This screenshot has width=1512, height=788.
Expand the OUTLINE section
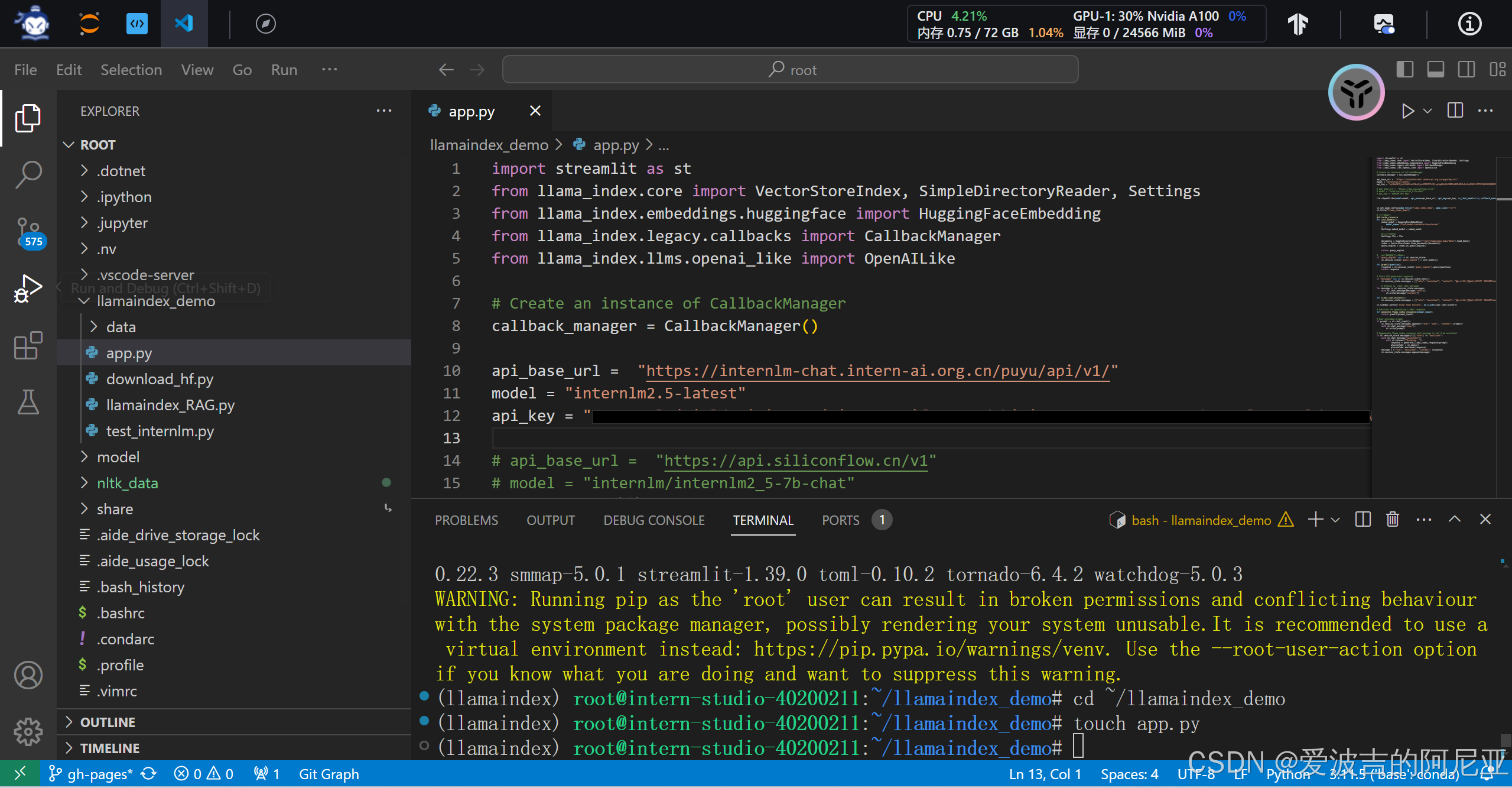108,722
